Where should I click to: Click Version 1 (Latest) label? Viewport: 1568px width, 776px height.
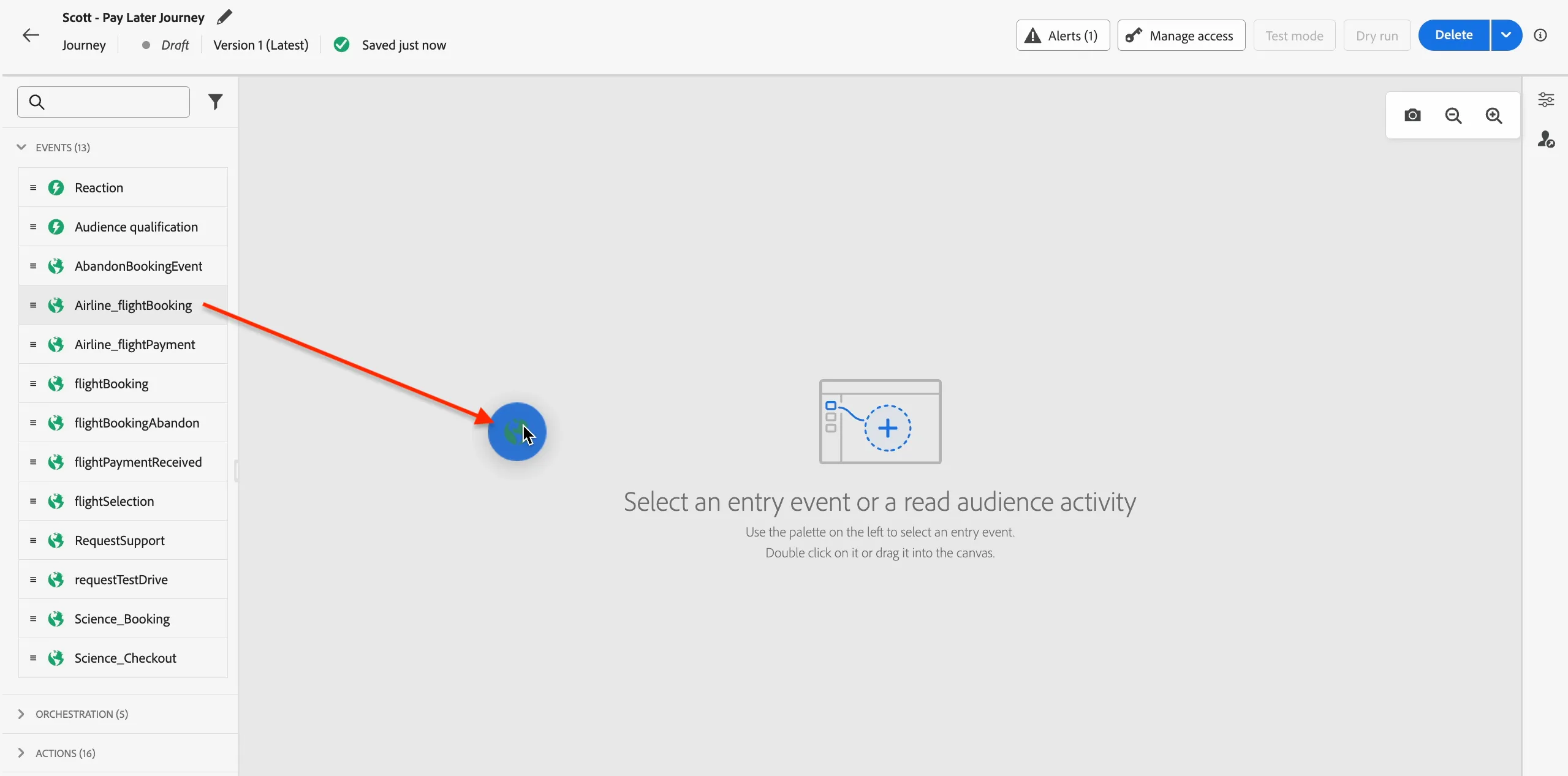(x=261, y=45)
